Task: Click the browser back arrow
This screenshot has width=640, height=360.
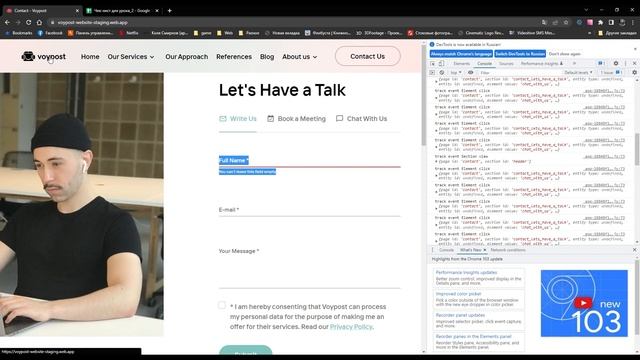Action: (x=7, y=22)
